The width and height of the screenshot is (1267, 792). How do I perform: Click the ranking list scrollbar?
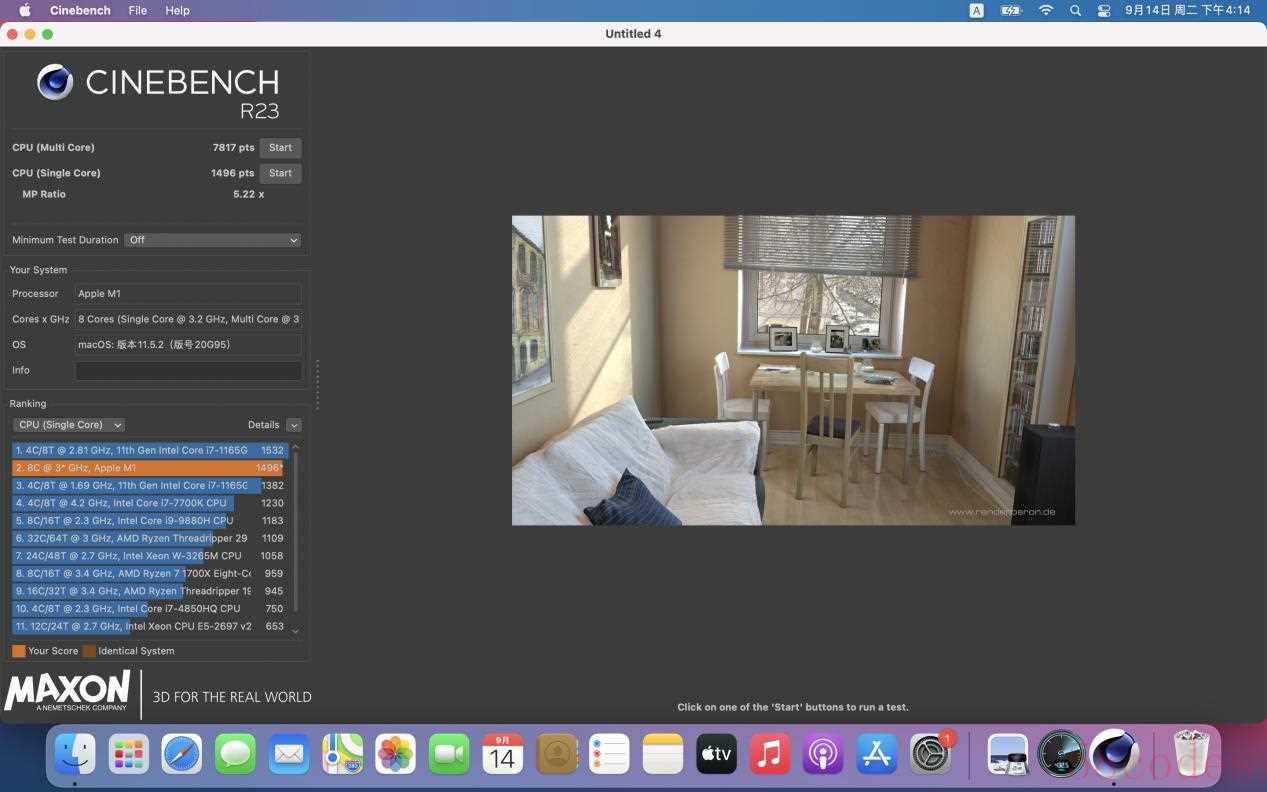pos(295,537)
